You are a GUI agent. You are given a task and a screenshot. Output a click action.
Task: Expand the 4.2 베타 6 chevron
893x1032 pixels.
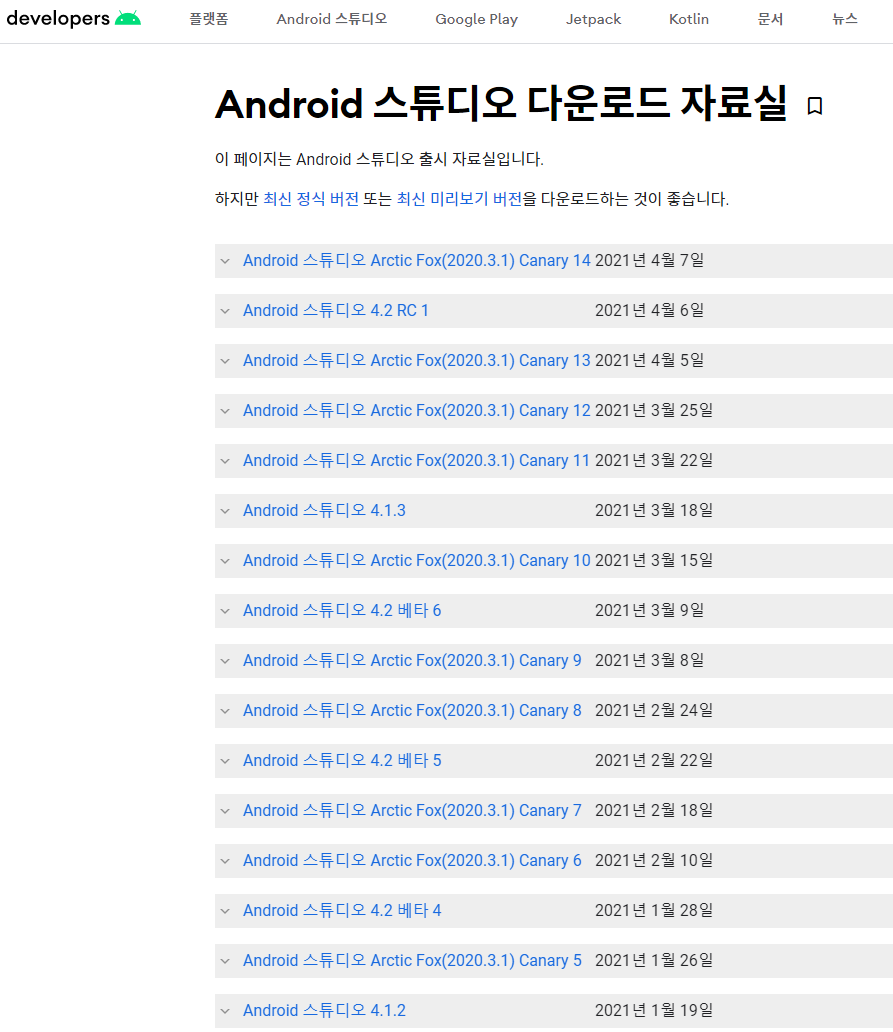pyautogui.click(x=225, y=611)
